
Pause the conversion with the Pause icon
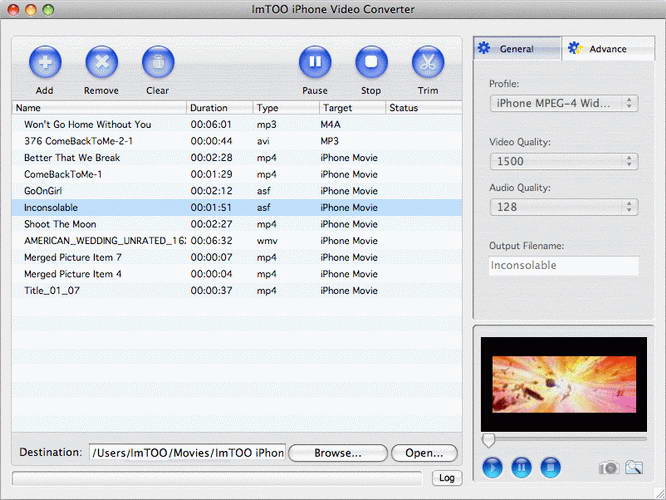point(315,63)
